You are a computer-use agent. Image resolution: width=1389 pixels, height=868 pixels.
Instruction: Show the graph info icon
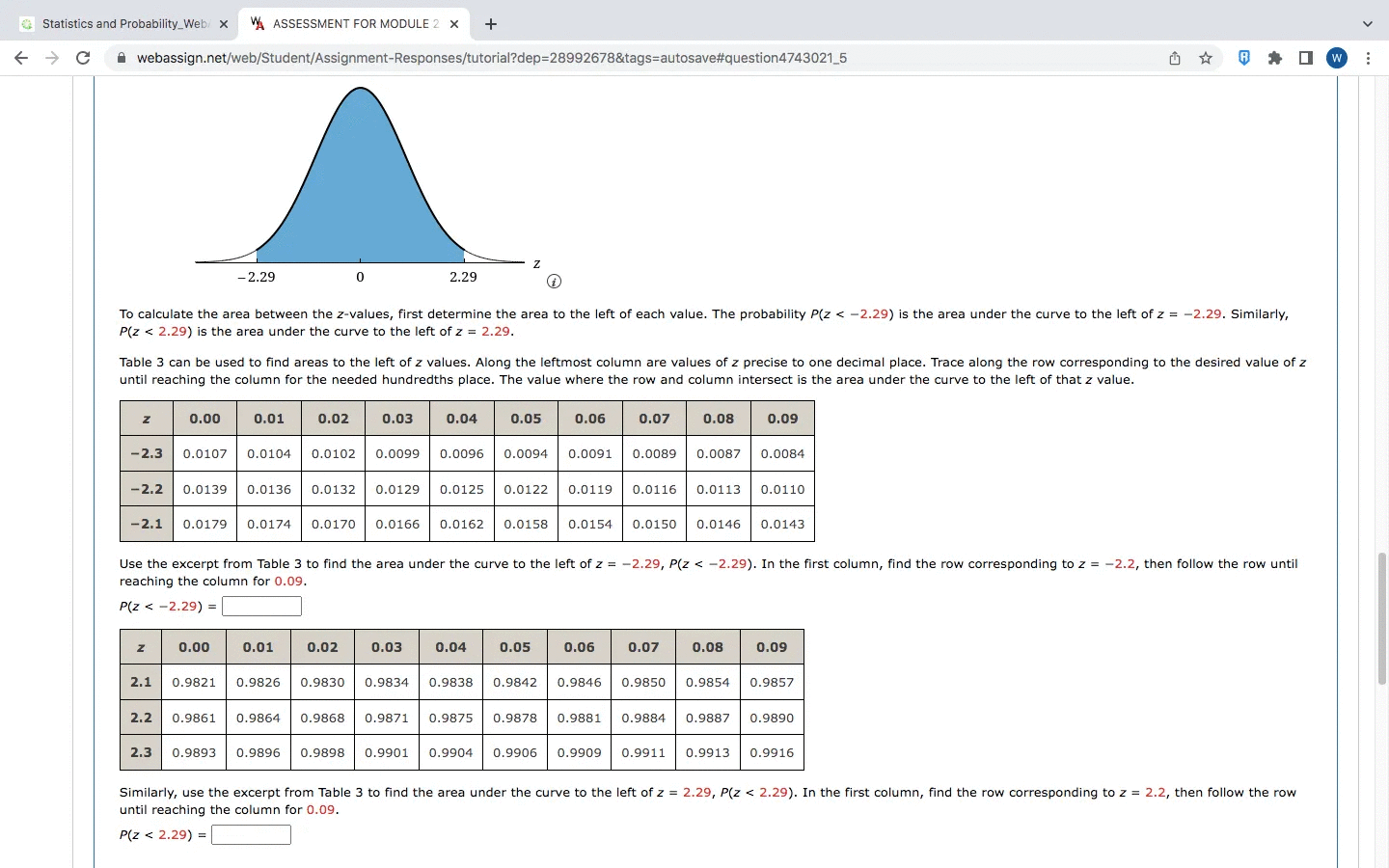554,282
